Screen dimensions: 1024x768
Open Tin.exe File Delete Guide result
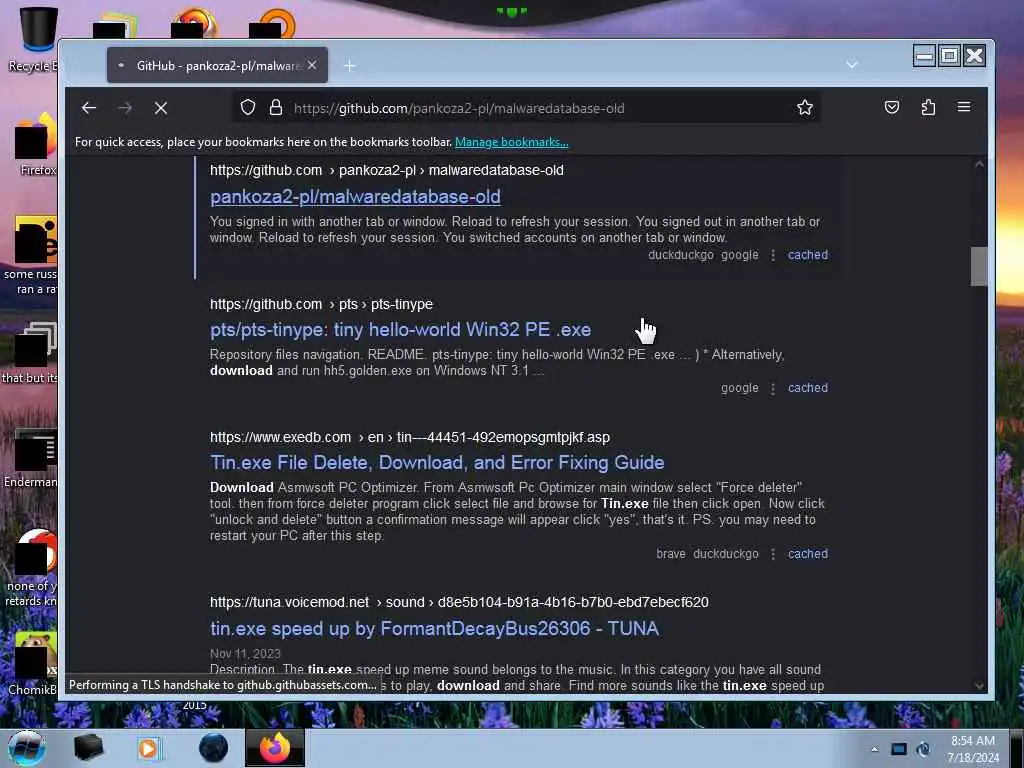[x=437, y=463]
